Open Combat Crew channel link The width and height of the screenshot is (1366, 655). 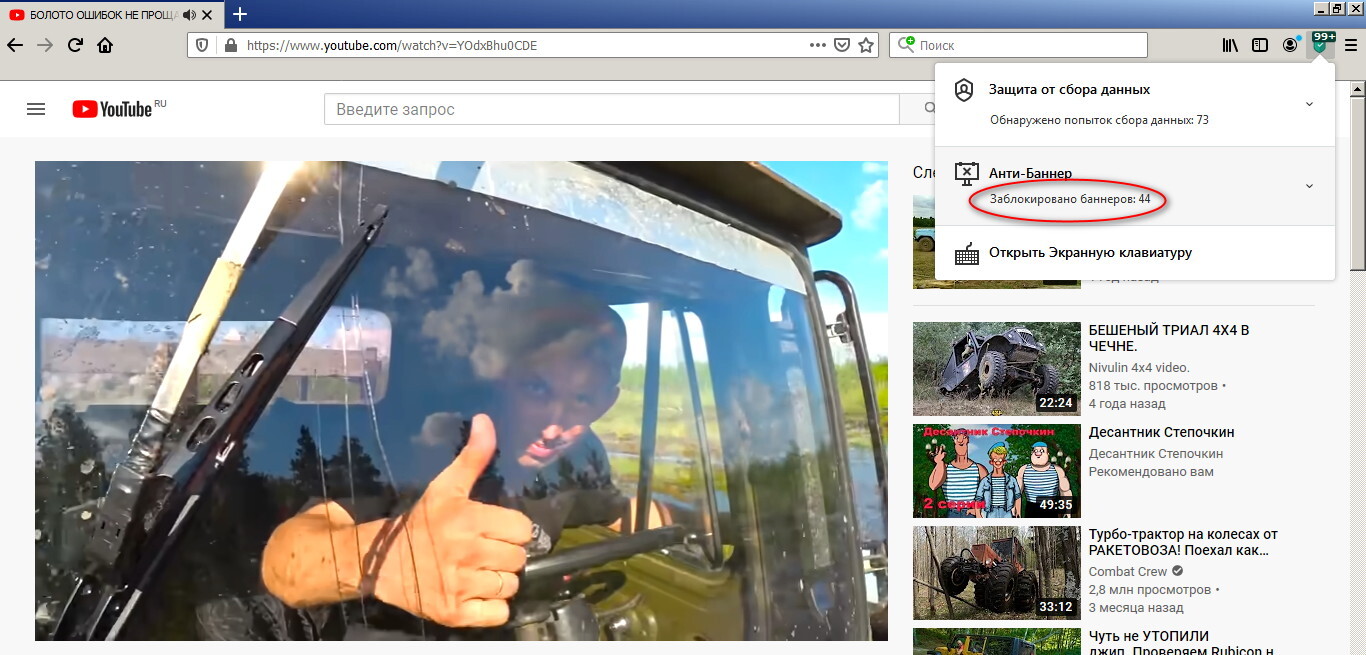(x=1128, y=572)
